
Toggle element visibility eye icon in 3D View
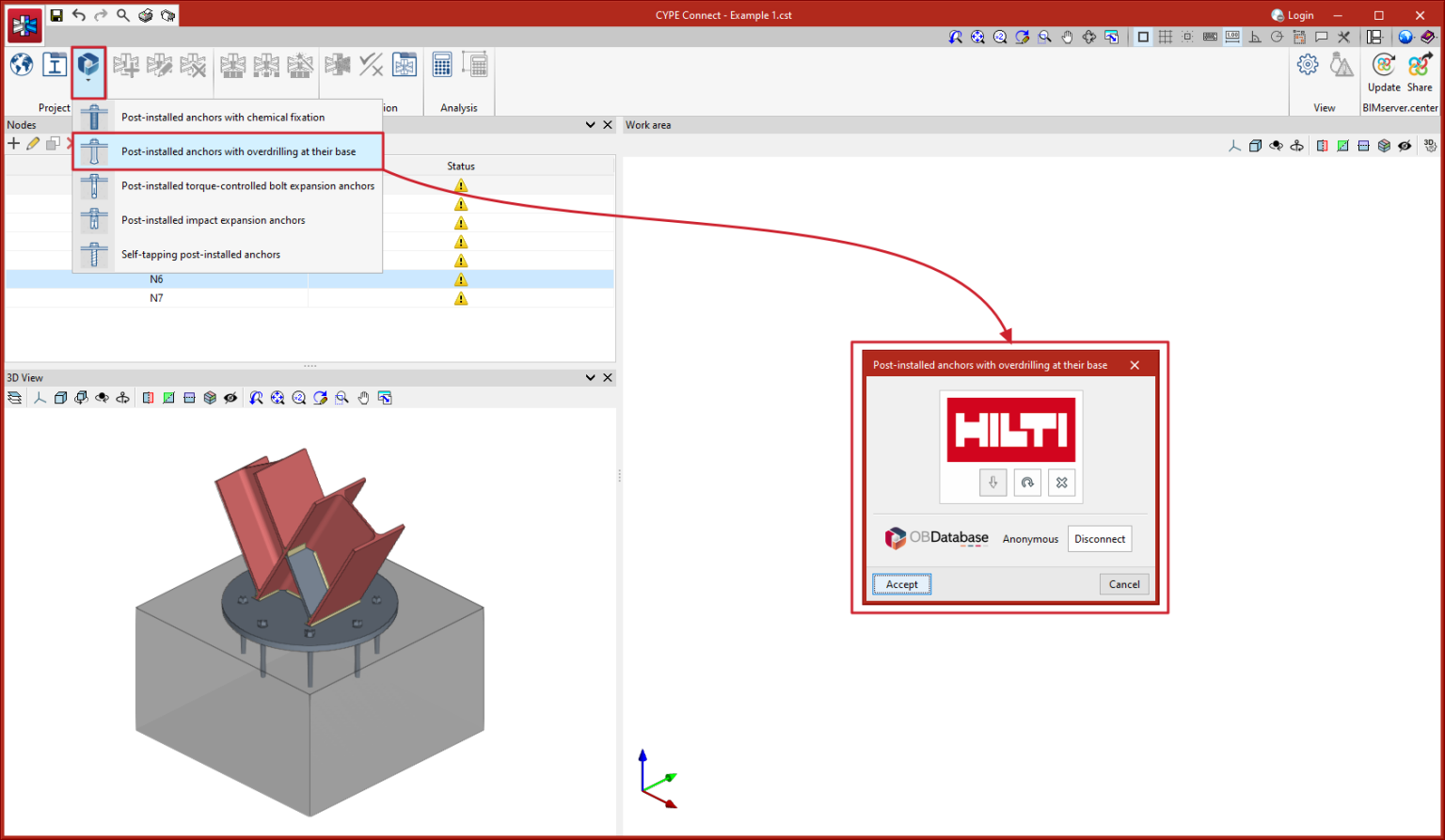click(230, 397)
